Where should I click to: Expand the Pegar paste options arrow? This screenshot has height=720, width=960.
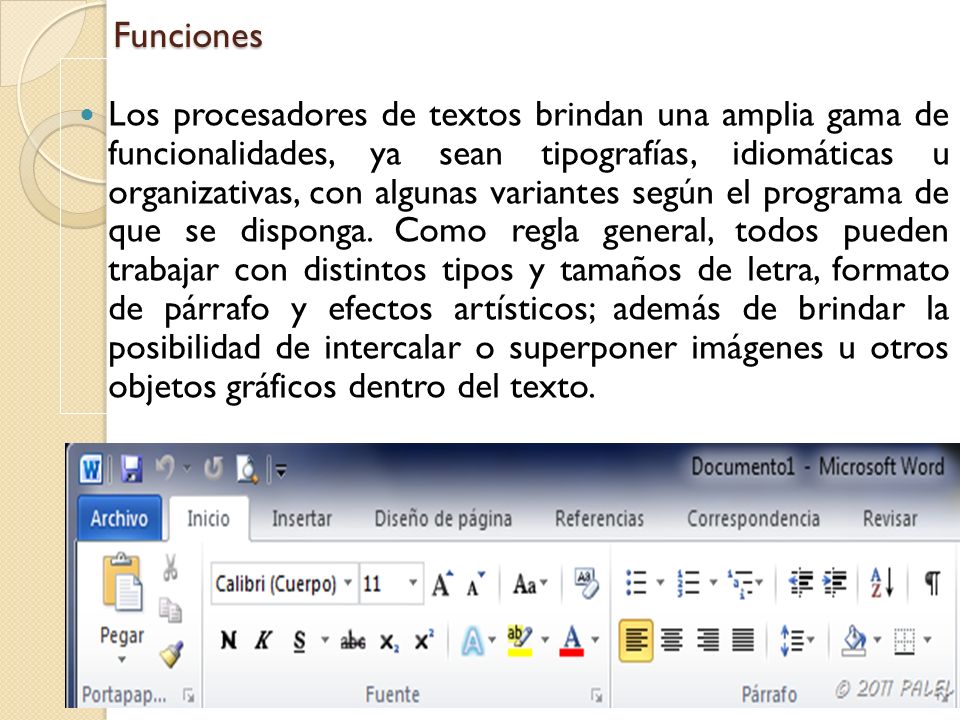(x=122, y=659)
